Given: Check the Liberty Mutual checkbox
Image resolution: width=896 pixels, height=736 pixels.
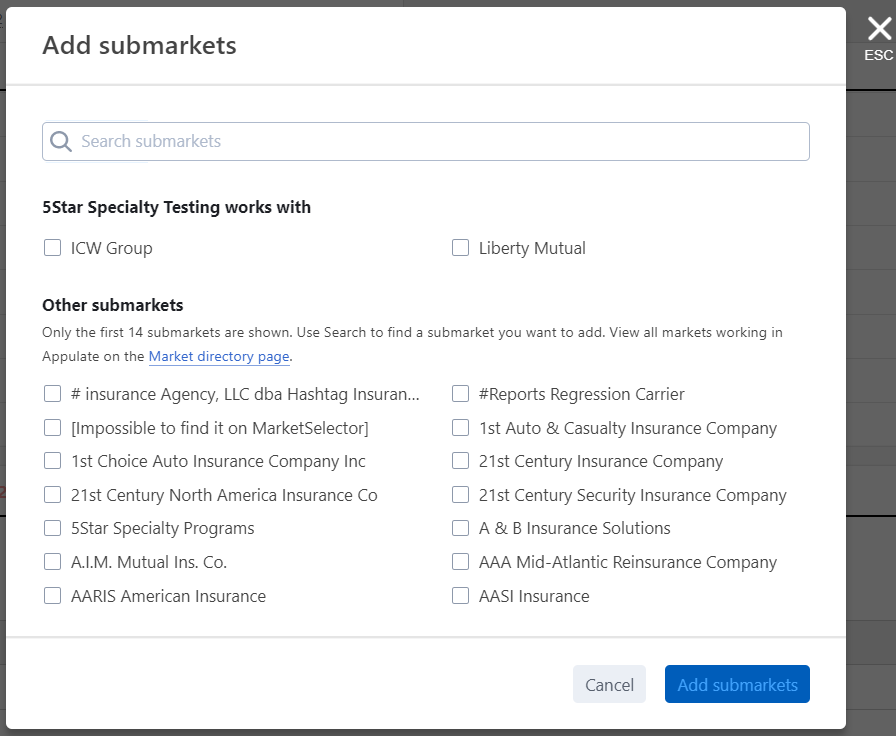Looking at the screenshot, I should 461,247.
